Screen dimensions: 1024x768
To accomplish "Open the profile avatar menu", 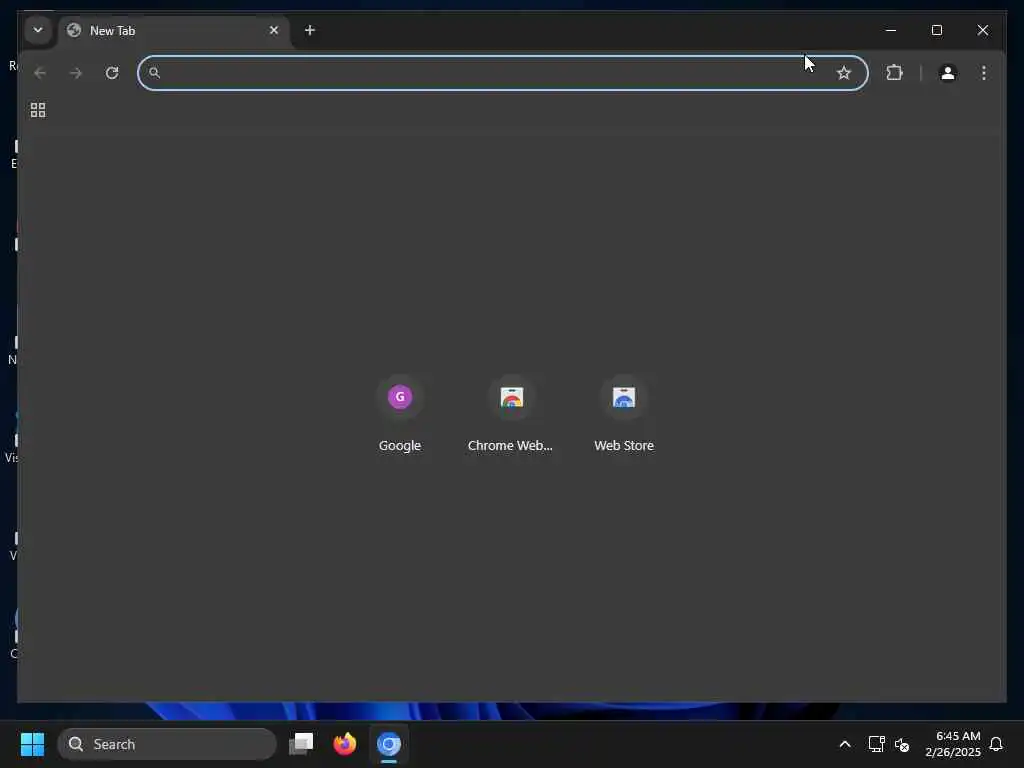I will coord(948,72).
